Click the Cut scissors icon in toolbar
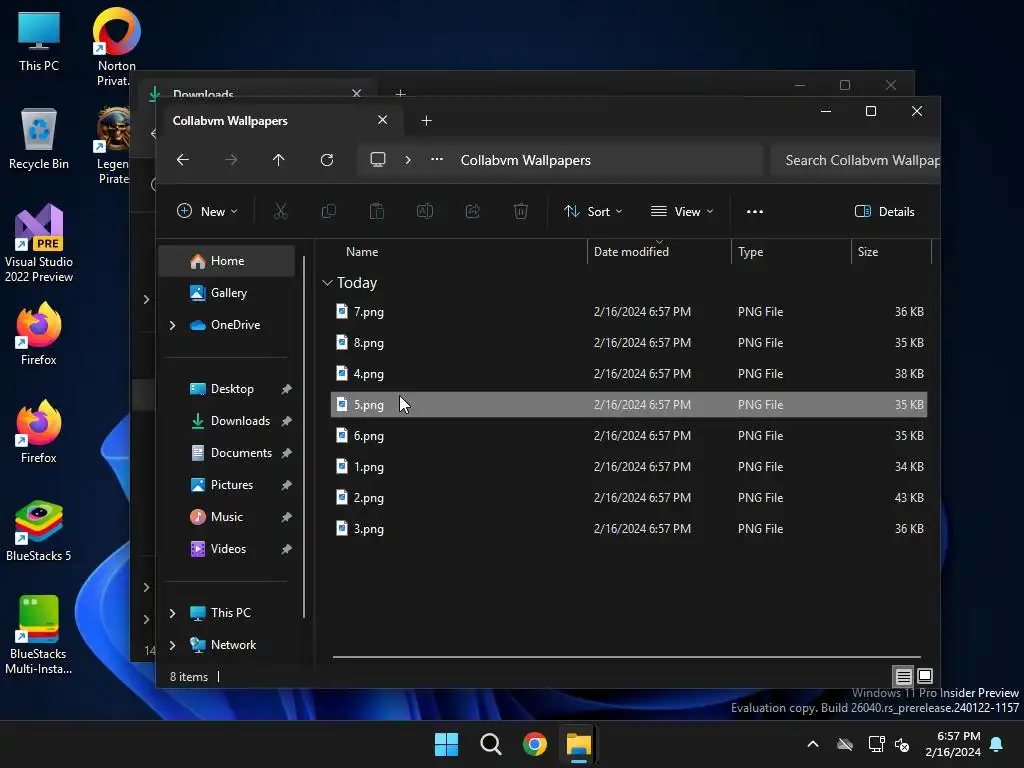1024x768 pixels. 280,212
